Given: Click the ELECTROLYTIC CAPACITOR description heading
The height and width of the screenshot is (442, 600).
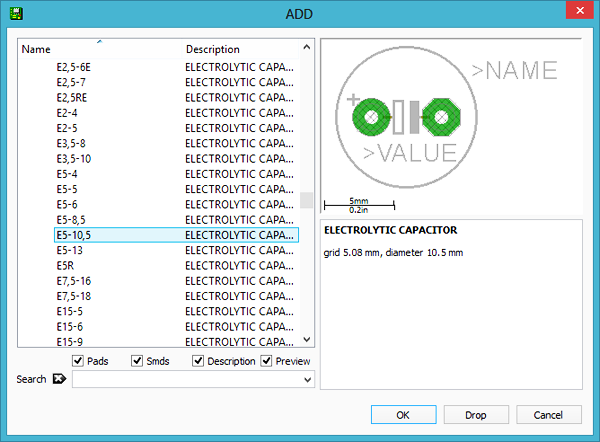Looking at the screenshot, I should (x=390, y=230).
